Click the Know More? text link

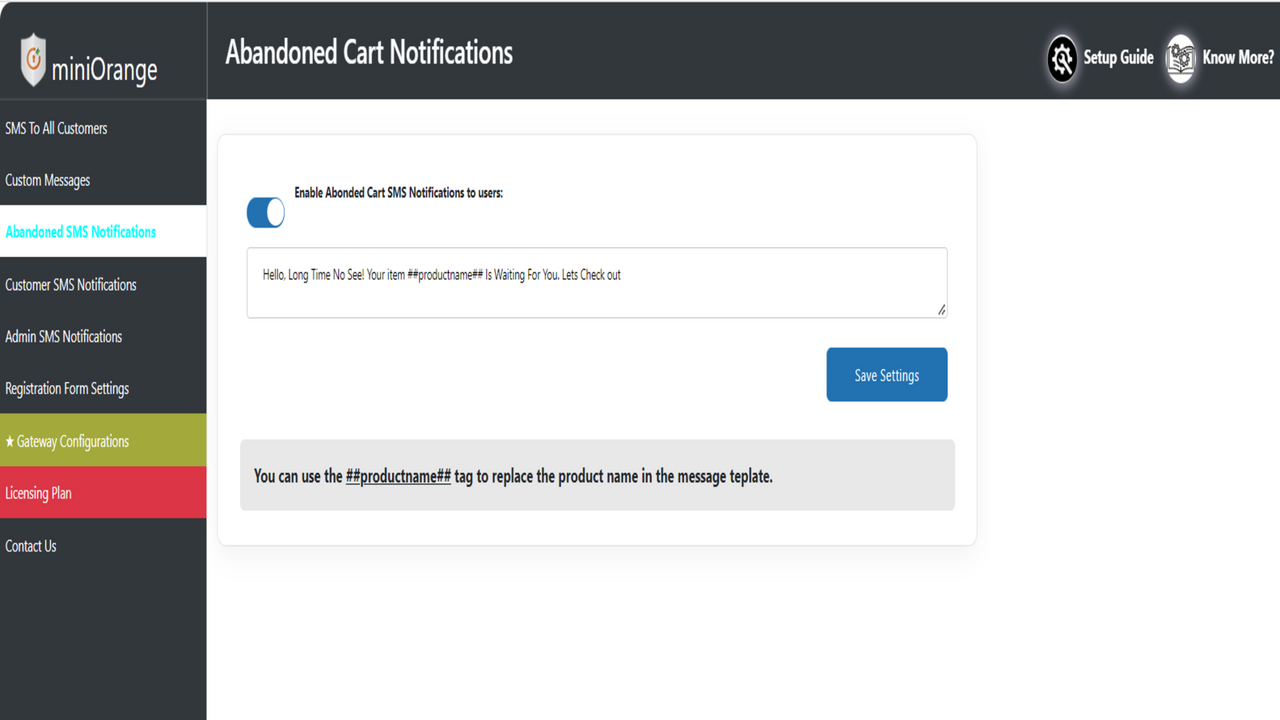click(1238, 58)
